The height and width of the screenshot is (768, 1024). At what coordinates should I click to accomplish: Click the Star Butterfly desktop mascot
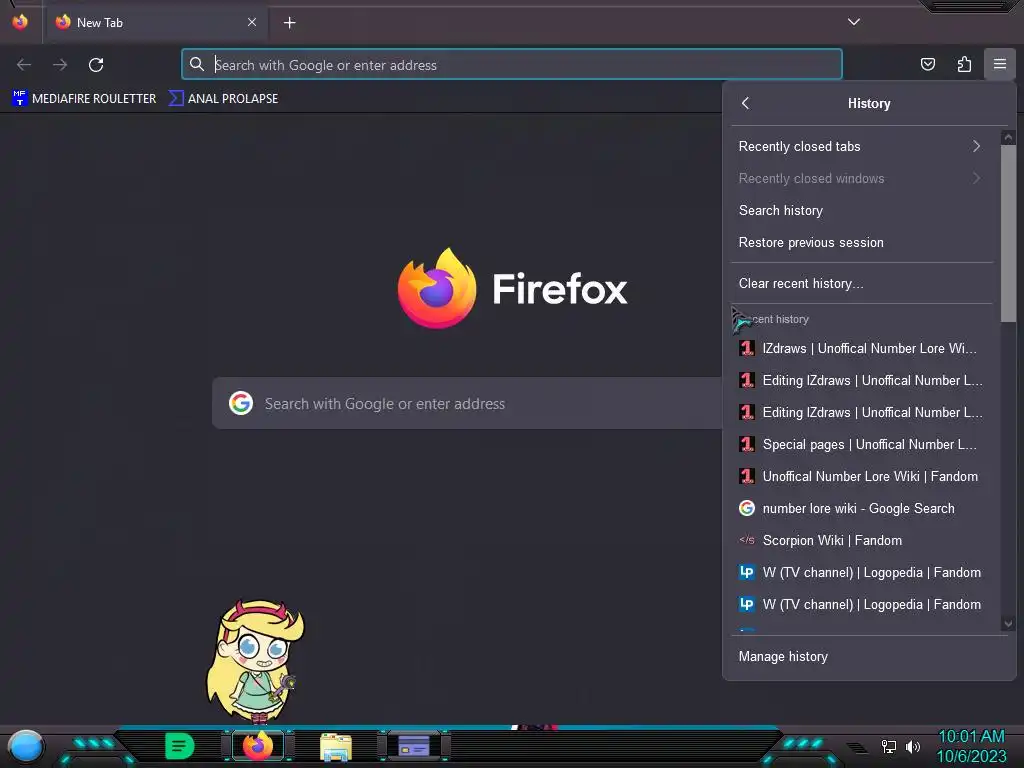pos(256,660)
